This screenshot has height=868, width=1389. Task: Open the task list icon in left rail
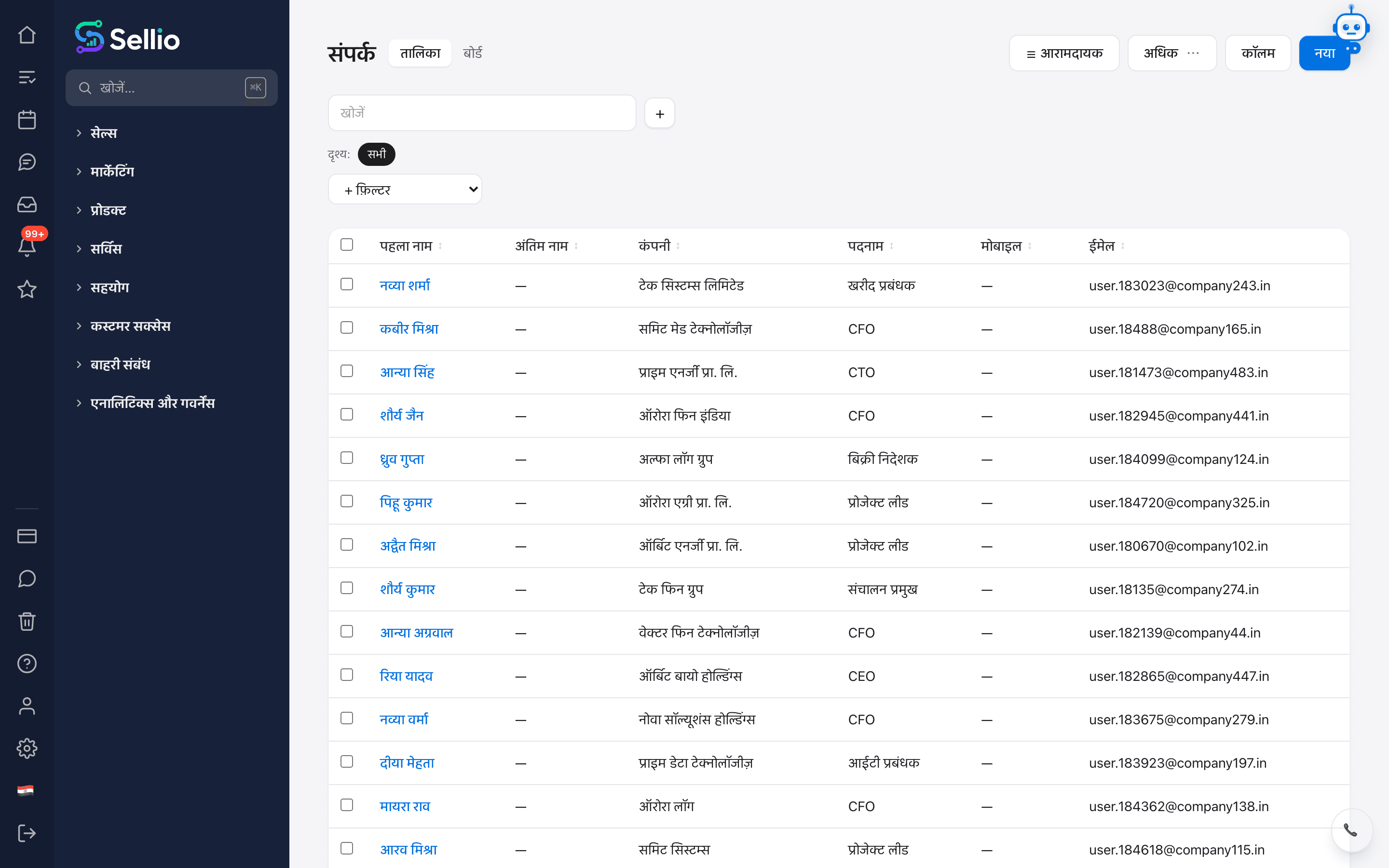27,78
